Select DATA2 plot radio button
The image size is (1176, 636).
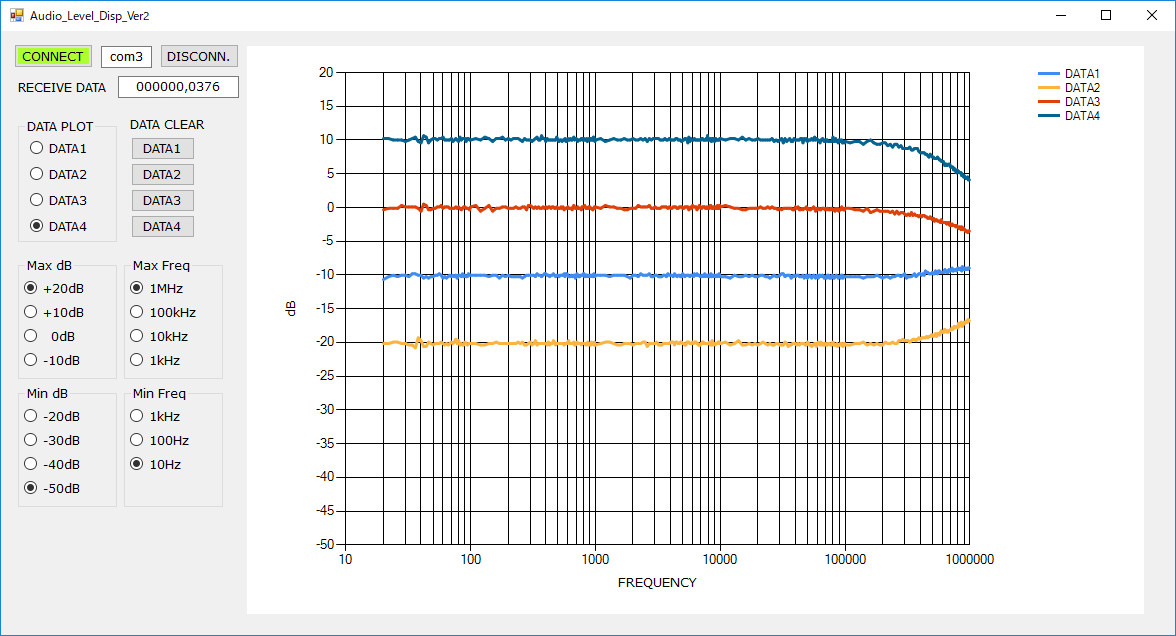37,174
